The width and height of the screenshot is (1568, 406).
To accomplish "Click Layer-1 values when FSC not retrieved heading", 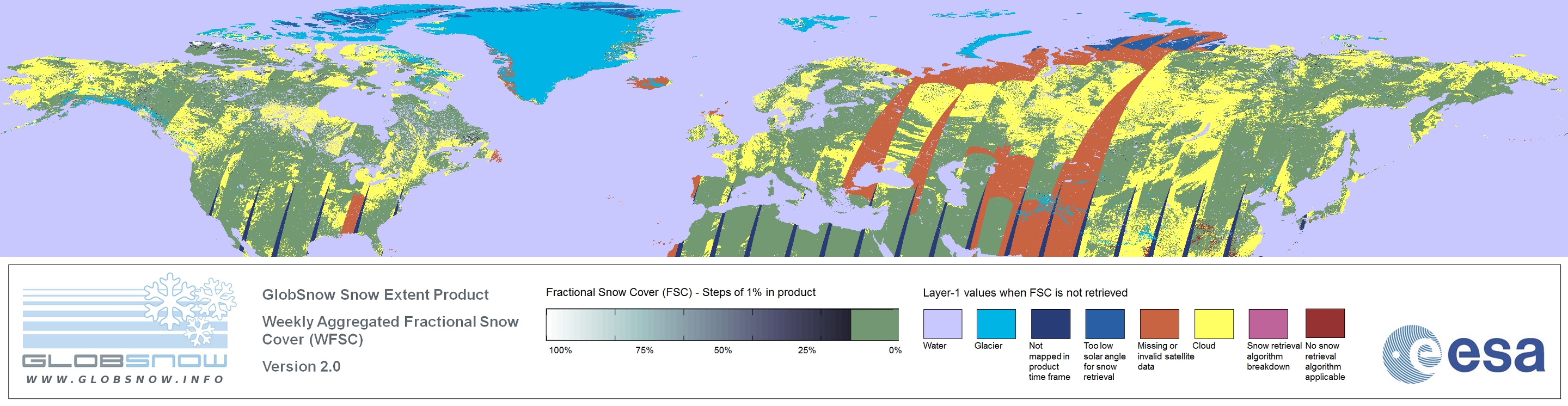I will 1025,293.
